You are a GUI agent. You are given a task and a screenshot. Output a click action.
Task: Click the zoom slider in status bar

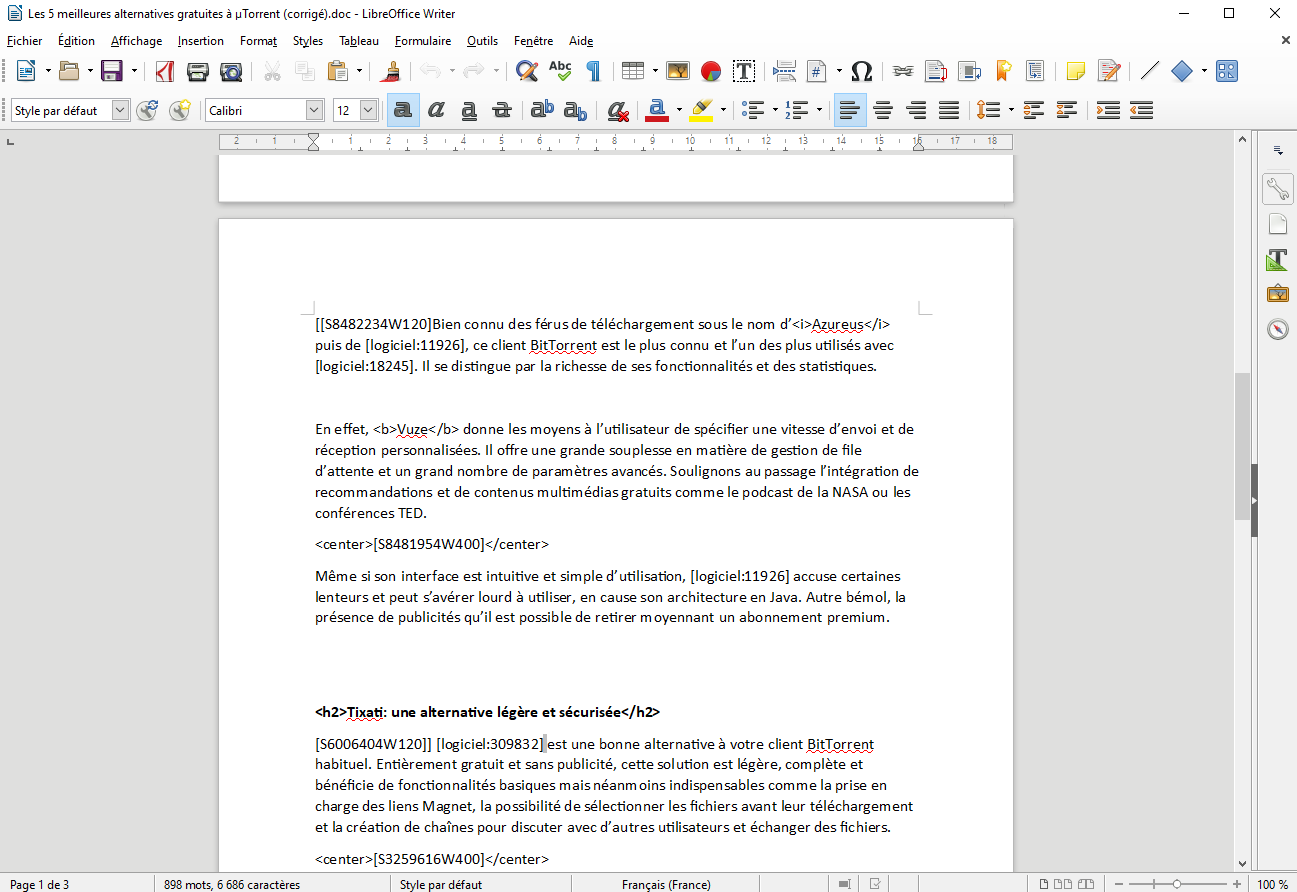[1176, 884]
